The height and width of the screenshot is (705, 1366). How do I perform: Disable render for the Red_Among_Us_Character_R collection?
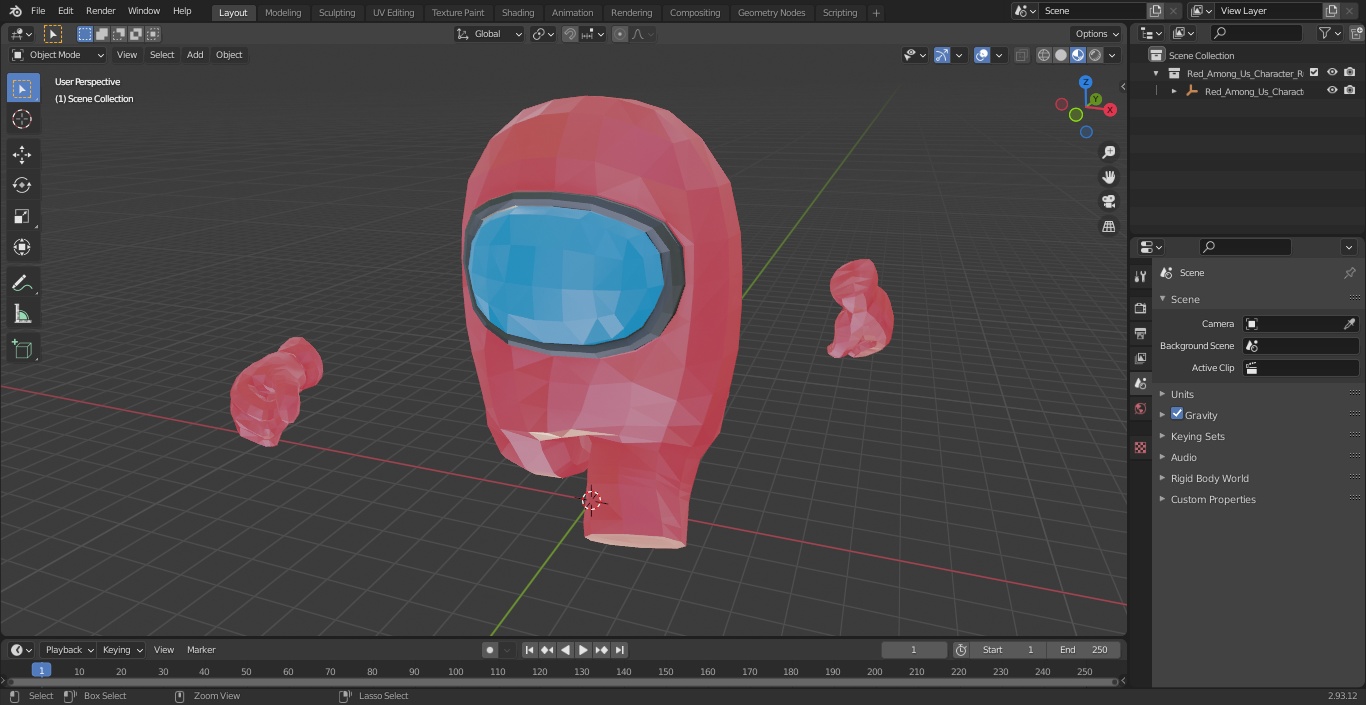(x=1350, y=72)
